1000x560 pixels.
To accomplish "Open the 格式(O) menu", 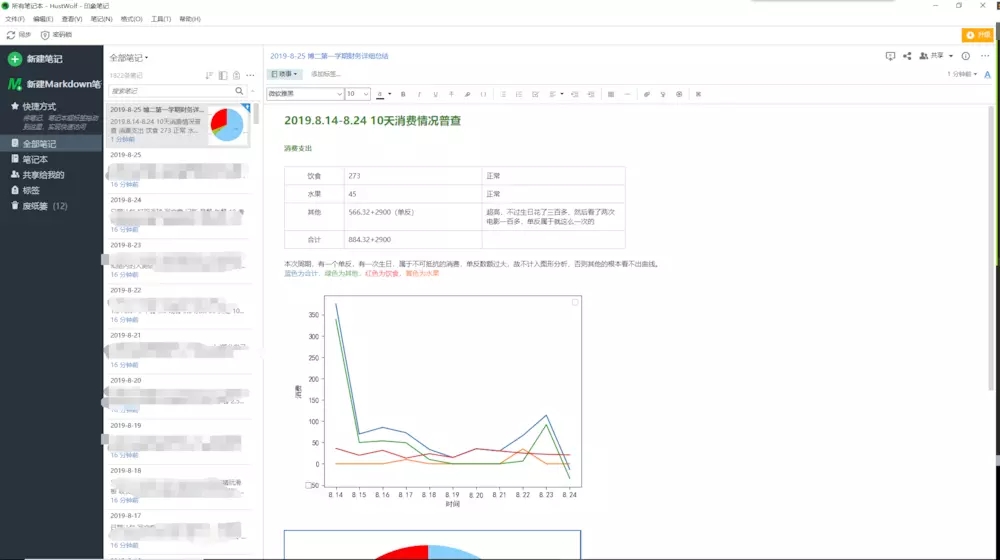I will pyautogui.click(x=131, y=19).
